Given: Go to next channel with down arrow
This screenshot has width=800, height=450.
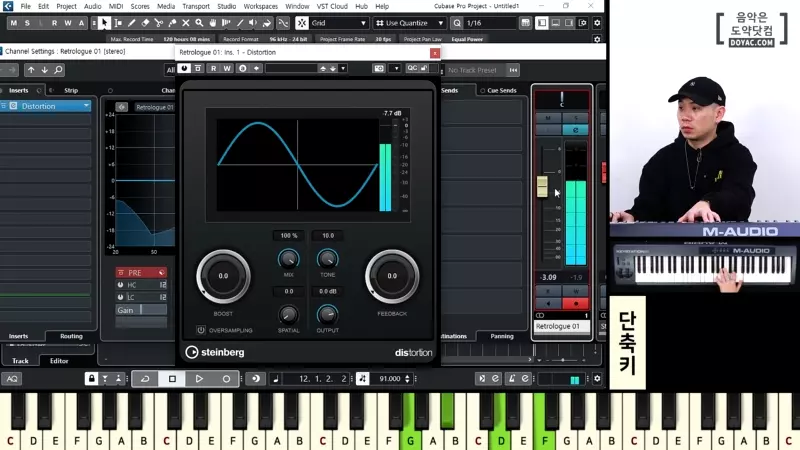Looking at the screenshot, I should [44, 70].
